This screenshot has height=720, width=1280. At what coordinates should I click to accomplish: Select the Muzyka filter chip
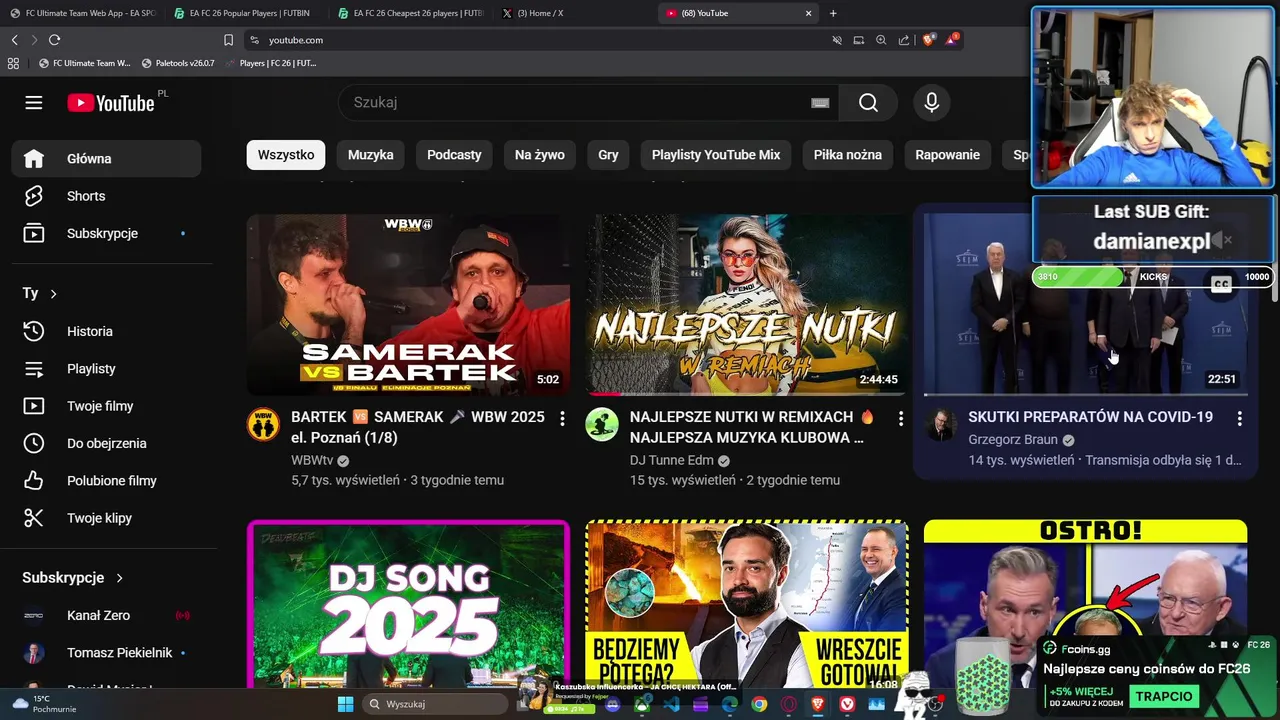tap(371, 155)
